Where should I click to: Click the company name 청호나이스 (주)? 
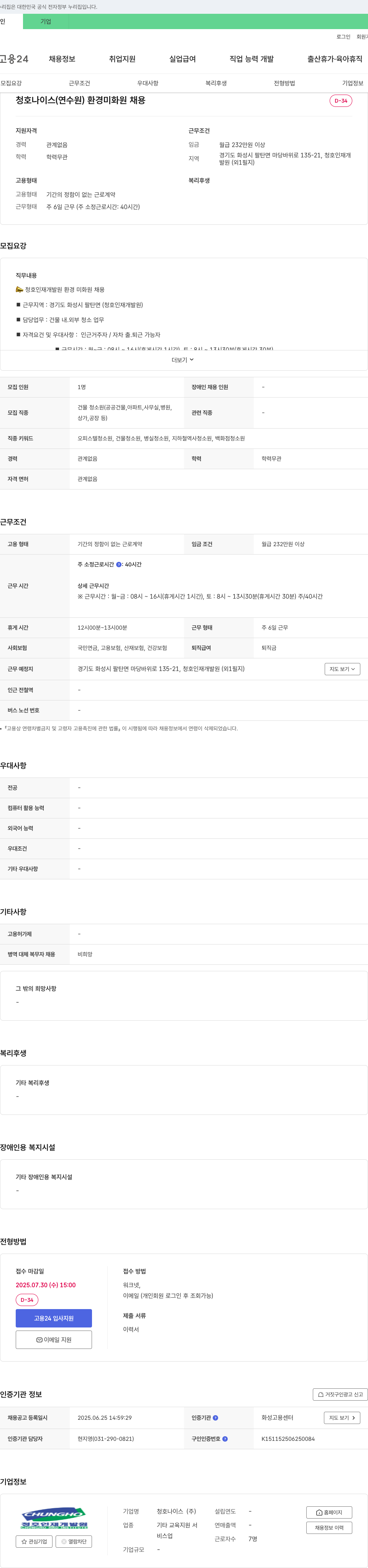pos(176,1511)
